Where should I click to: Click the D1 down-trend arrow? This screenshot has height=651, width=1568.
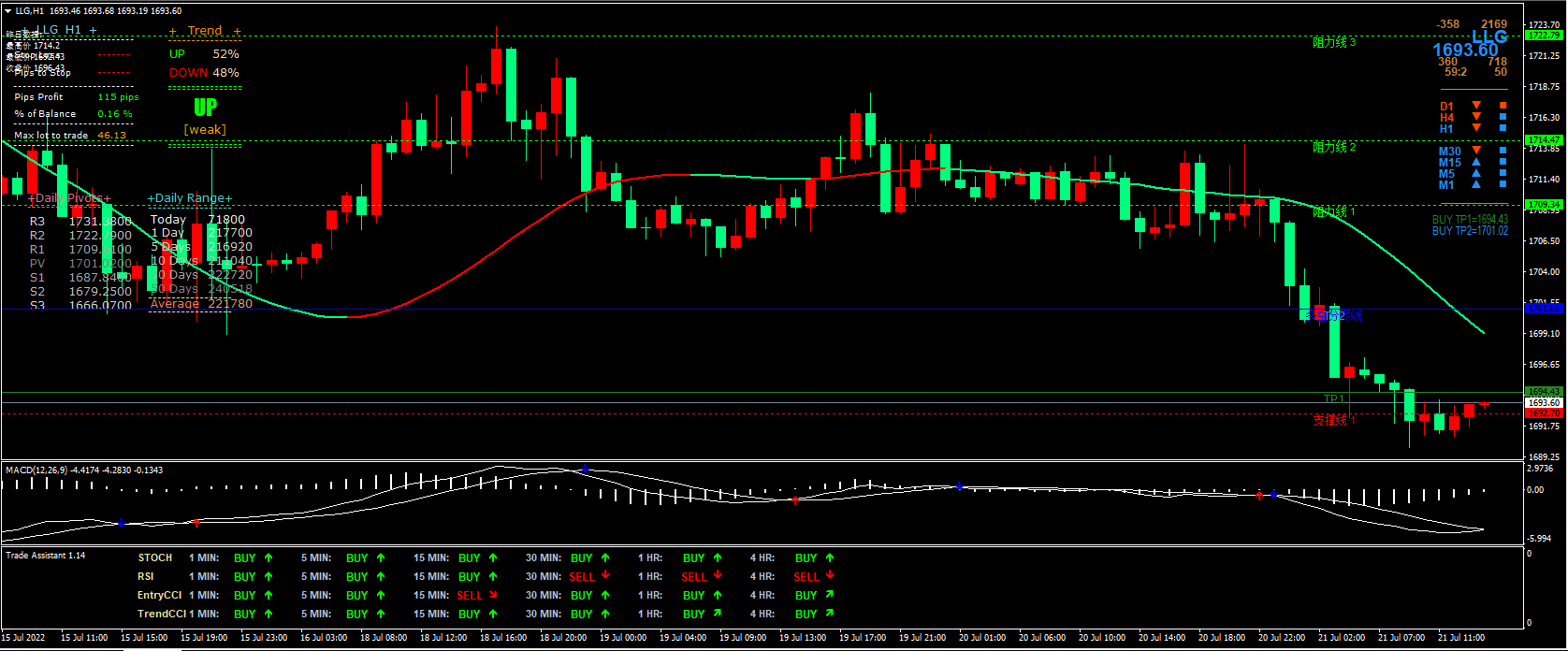[x=1476, y=106]
